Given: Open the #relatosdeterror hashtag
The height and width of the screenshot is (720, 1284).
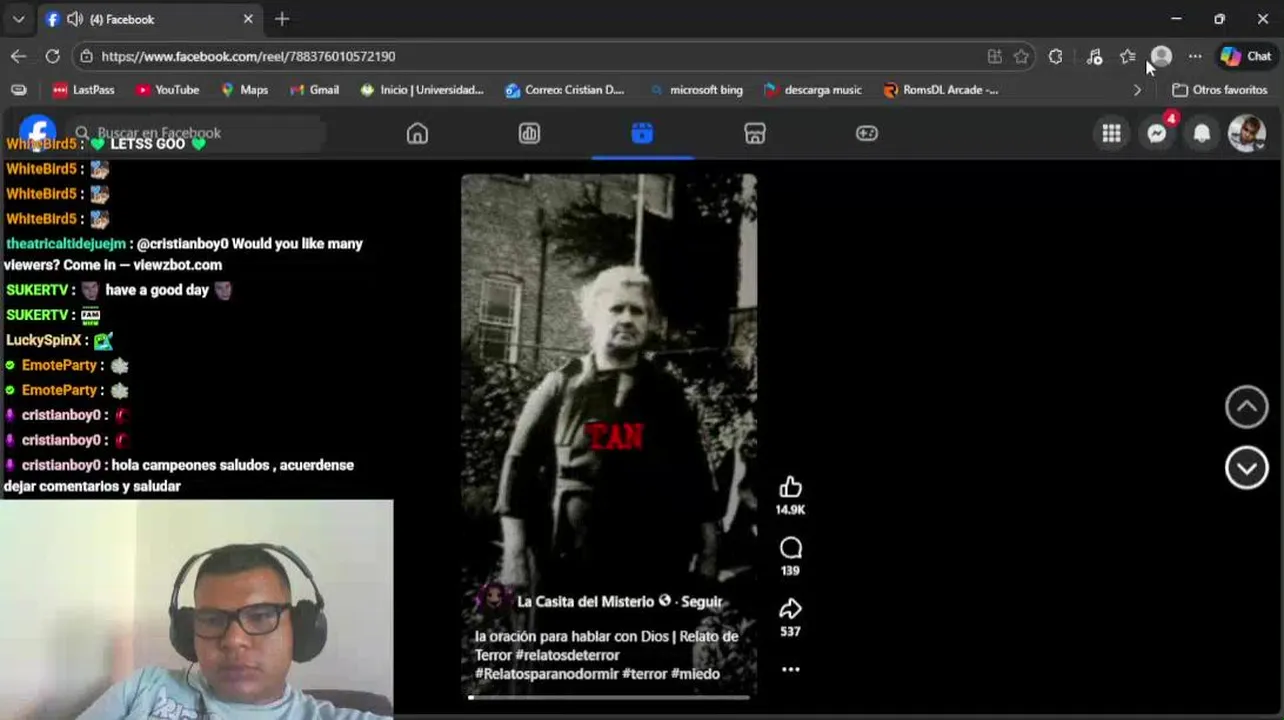Looking at the screenshot, I should [567, 655].
